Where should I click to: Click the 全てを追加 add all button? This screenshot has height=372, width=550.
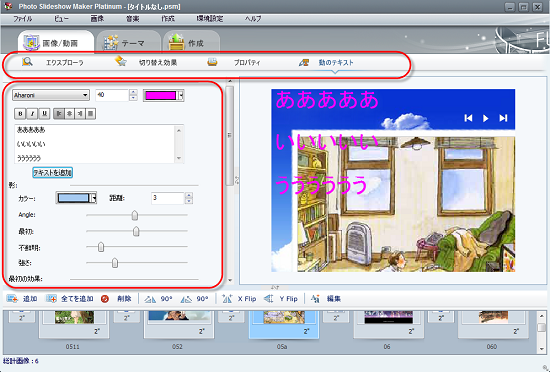pos(69,299)
